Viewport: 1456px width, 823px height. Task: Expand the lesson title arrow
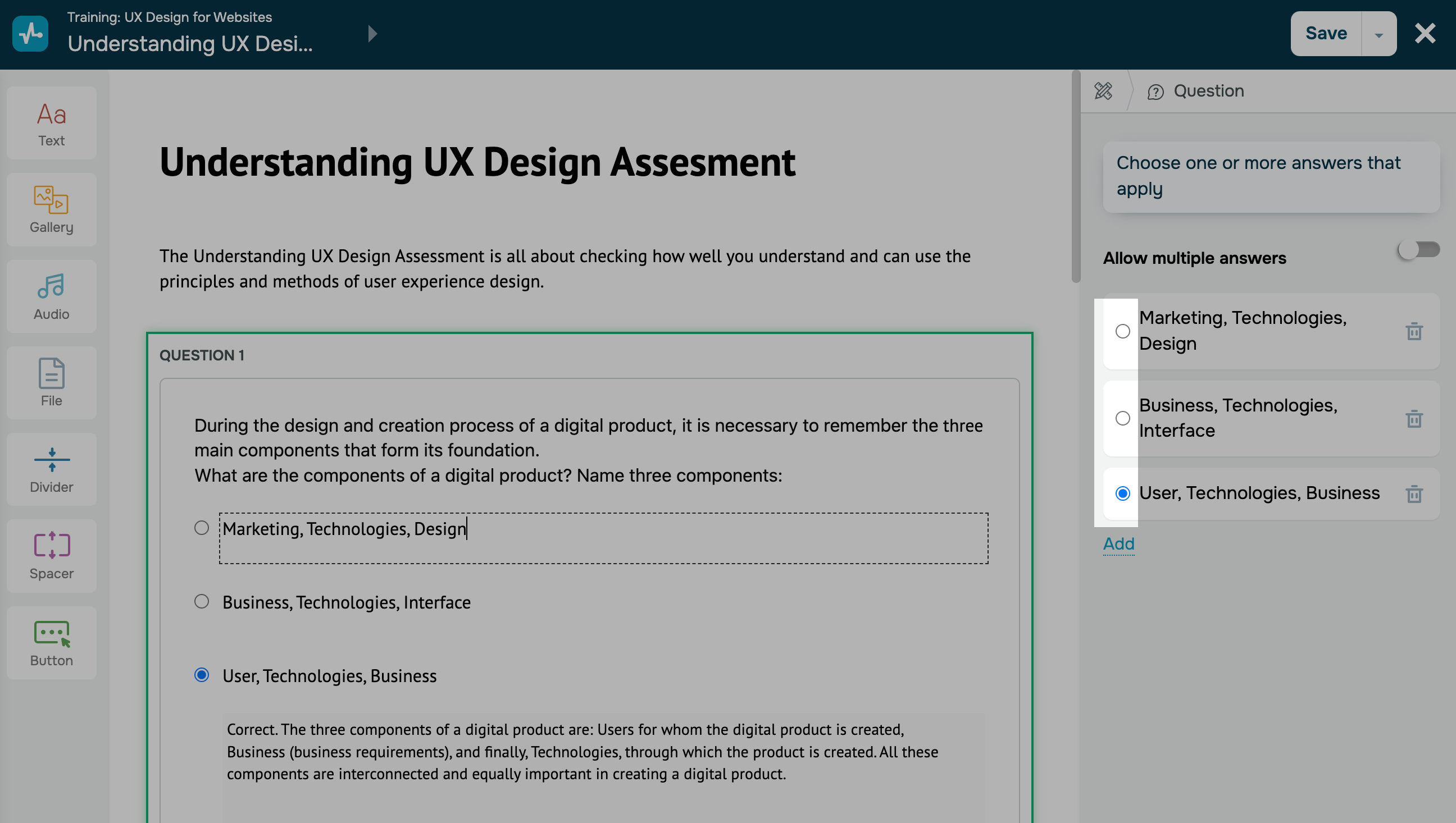click(372, 34)
